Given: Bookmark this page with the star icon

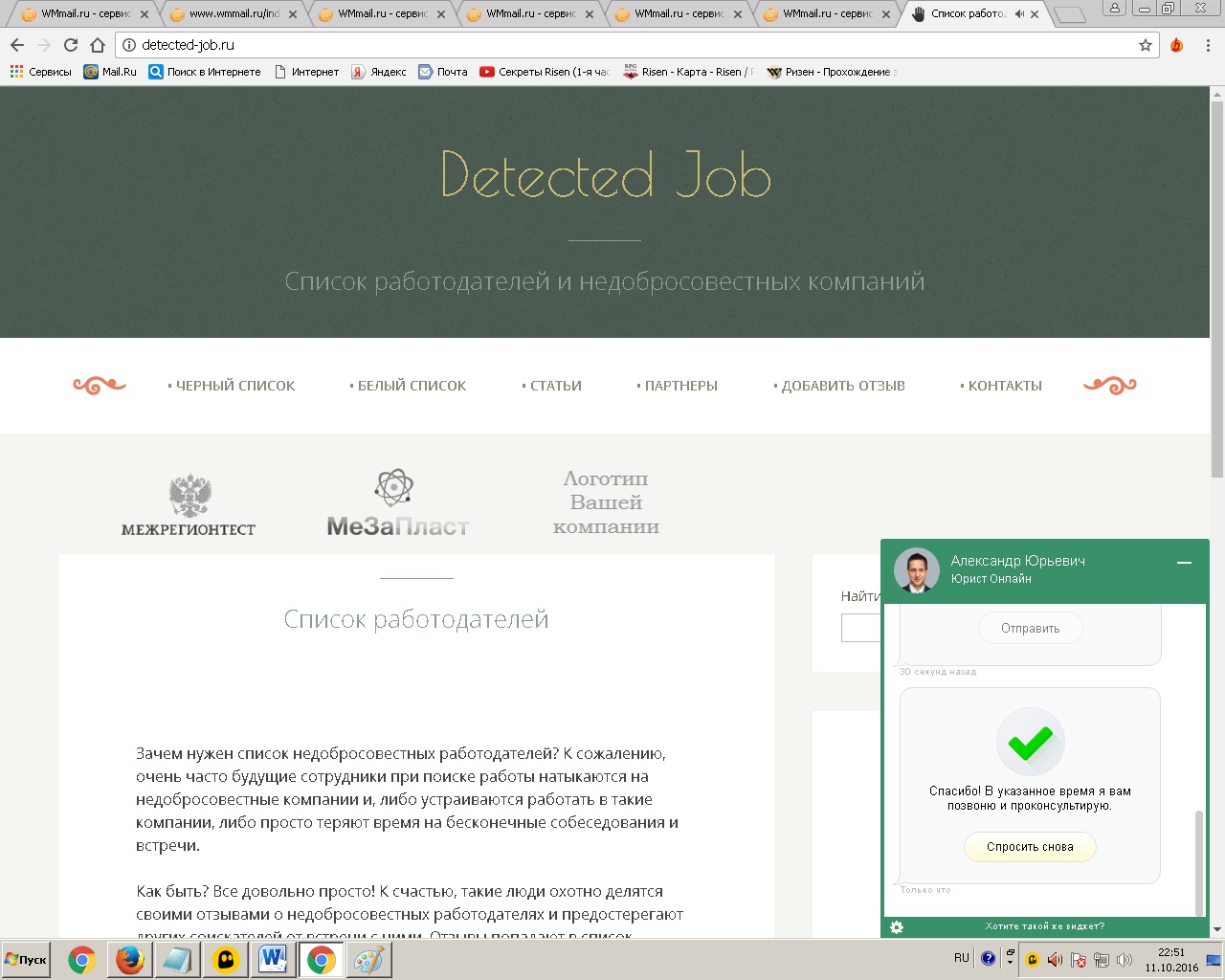Looking at the screenshot, I should [1146, 45].
